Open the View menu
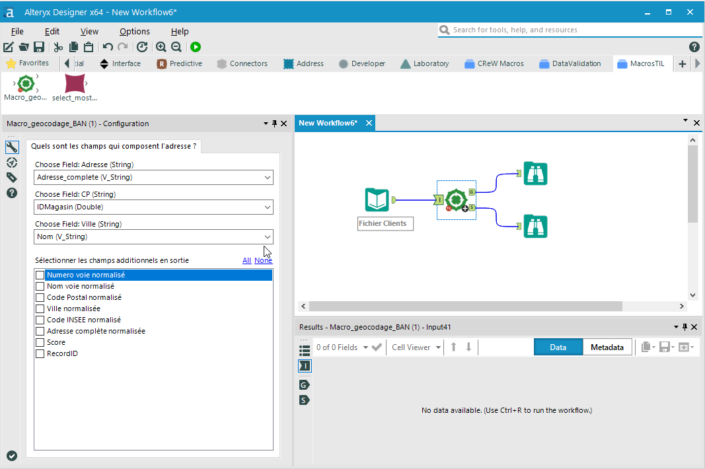This screenshot has width=705, height=469. (89, 31)
